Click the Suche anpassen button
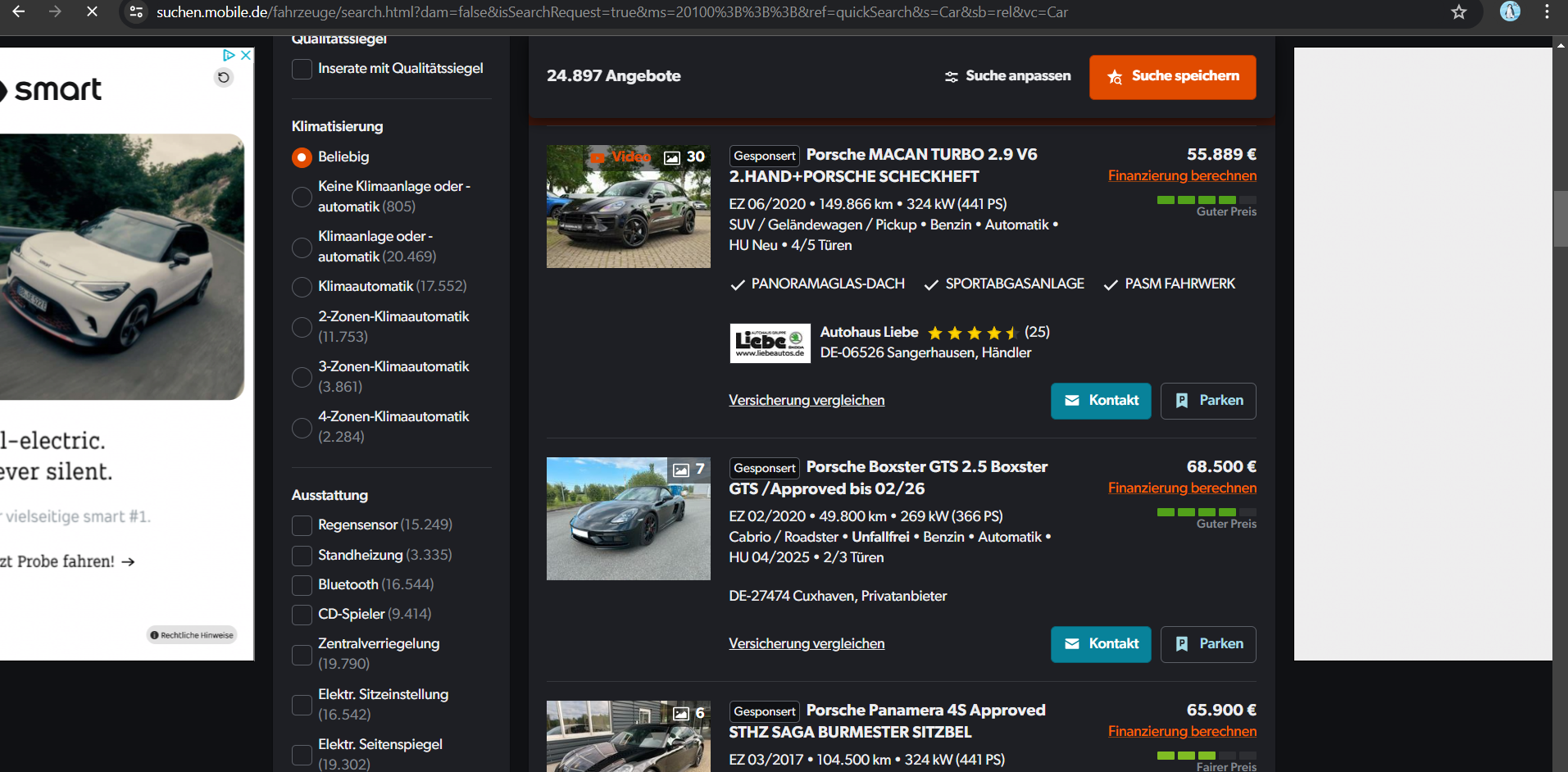Viewport: 1568px width, 772px height. tap(1007, 76)
